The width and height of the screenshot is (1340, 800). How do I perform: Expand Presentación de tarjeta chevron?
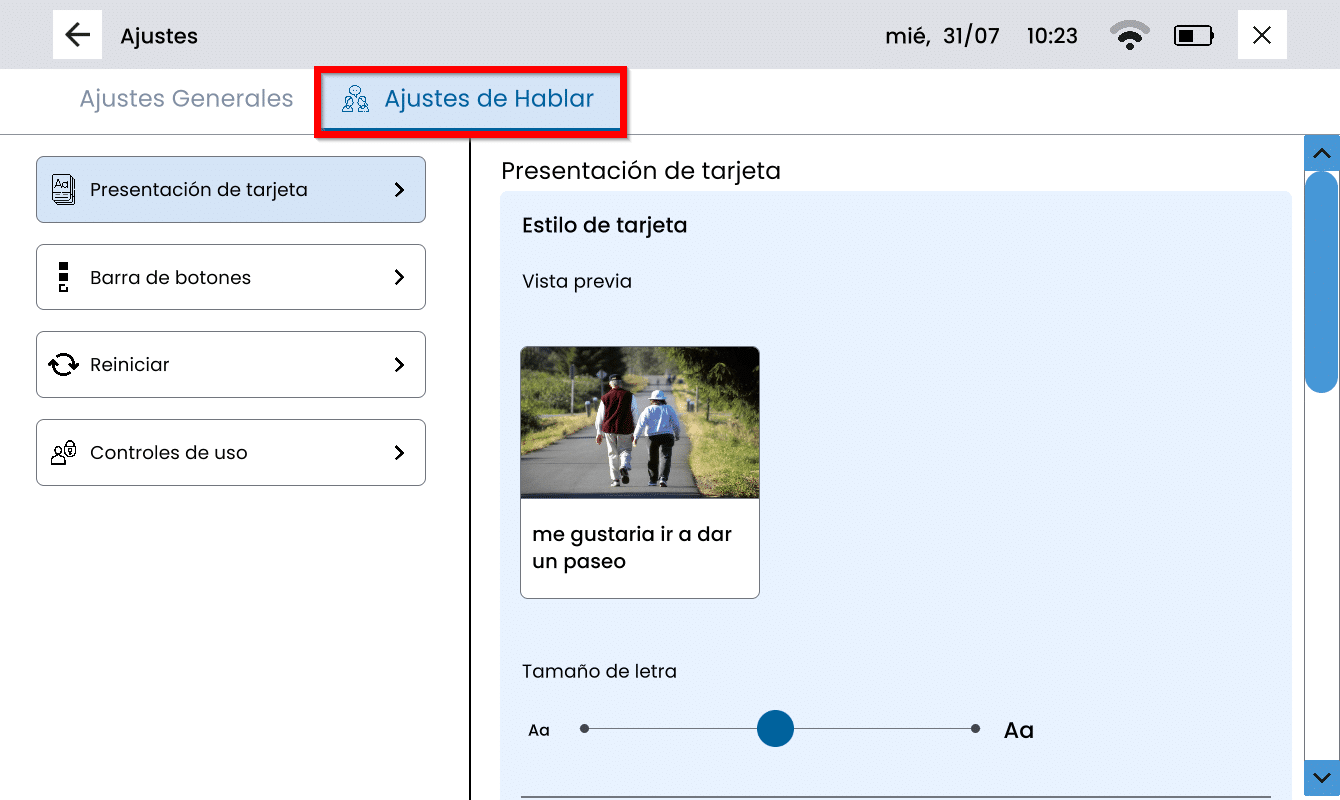(399, 189)
